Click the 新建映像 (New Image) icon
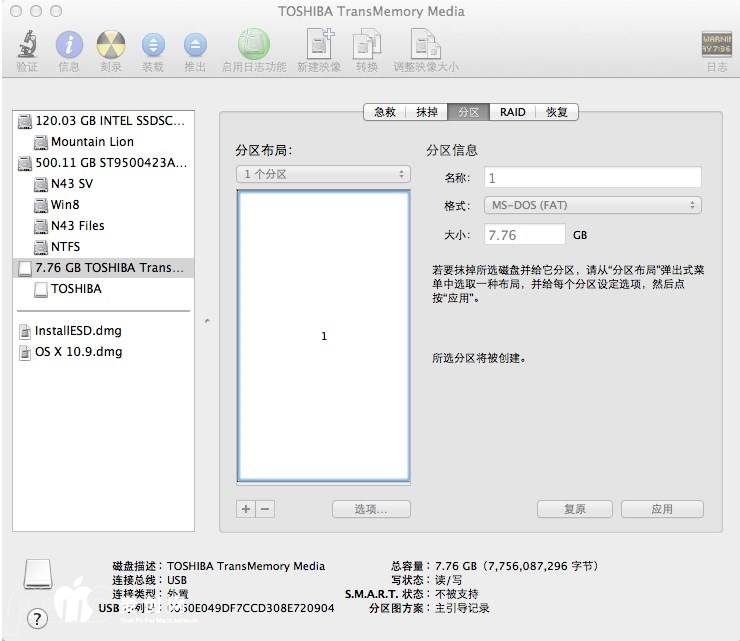 pyautogui.click(x=320, y=46)
